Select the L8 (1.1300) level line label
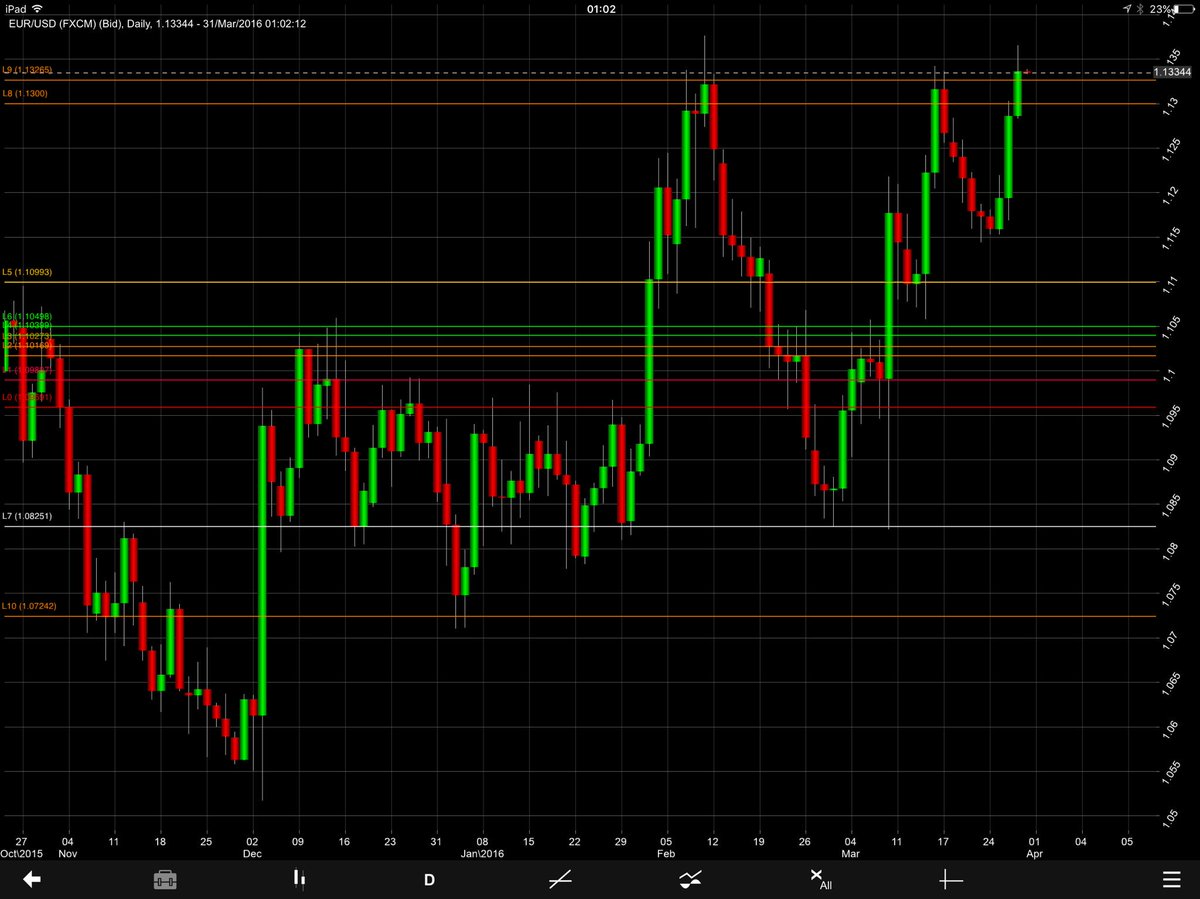Viewport: 1200px width, 899px height. coord(25,93)
